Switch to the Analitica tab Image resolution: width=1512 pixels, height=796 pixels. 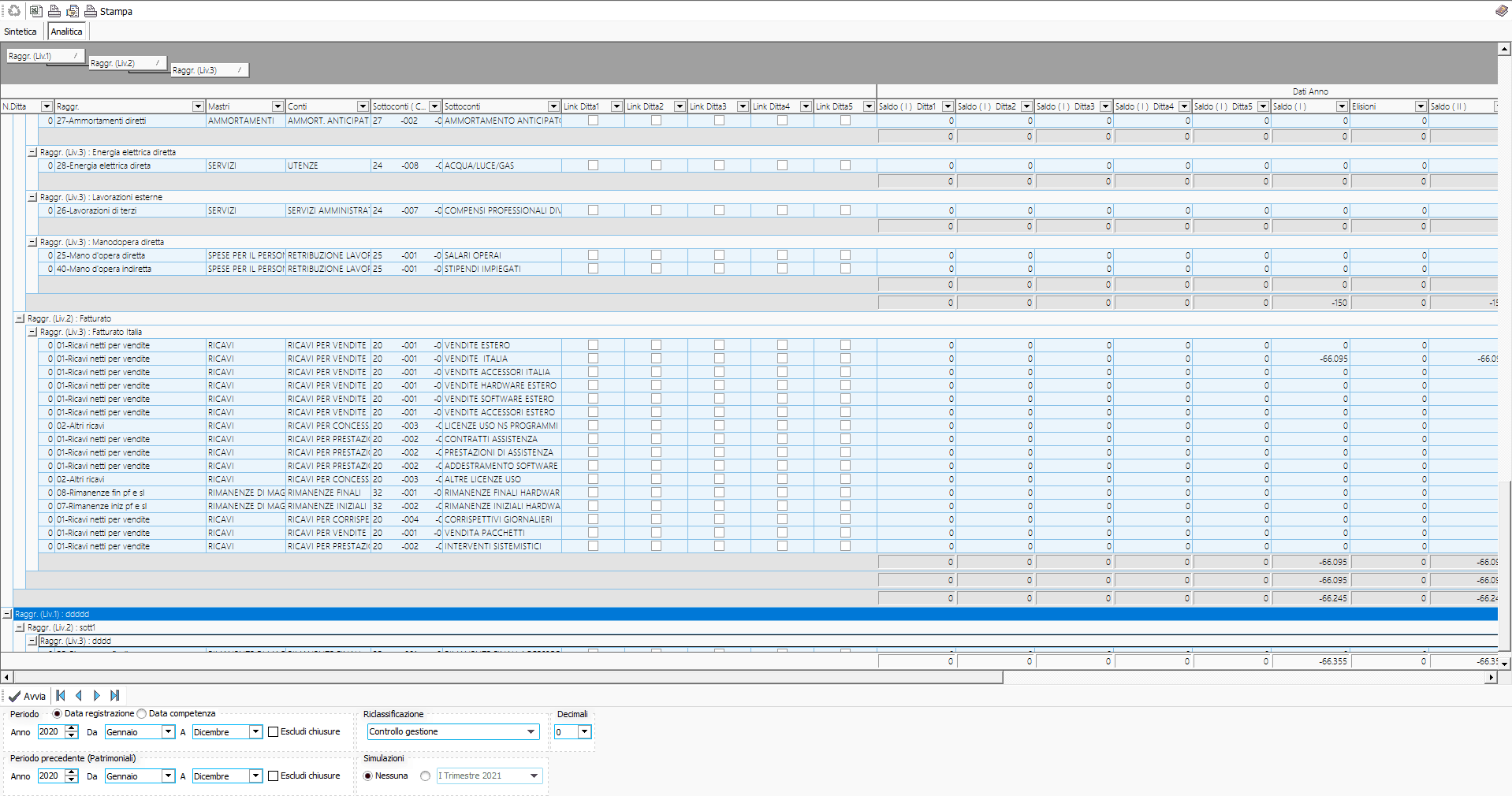point(67,32)
